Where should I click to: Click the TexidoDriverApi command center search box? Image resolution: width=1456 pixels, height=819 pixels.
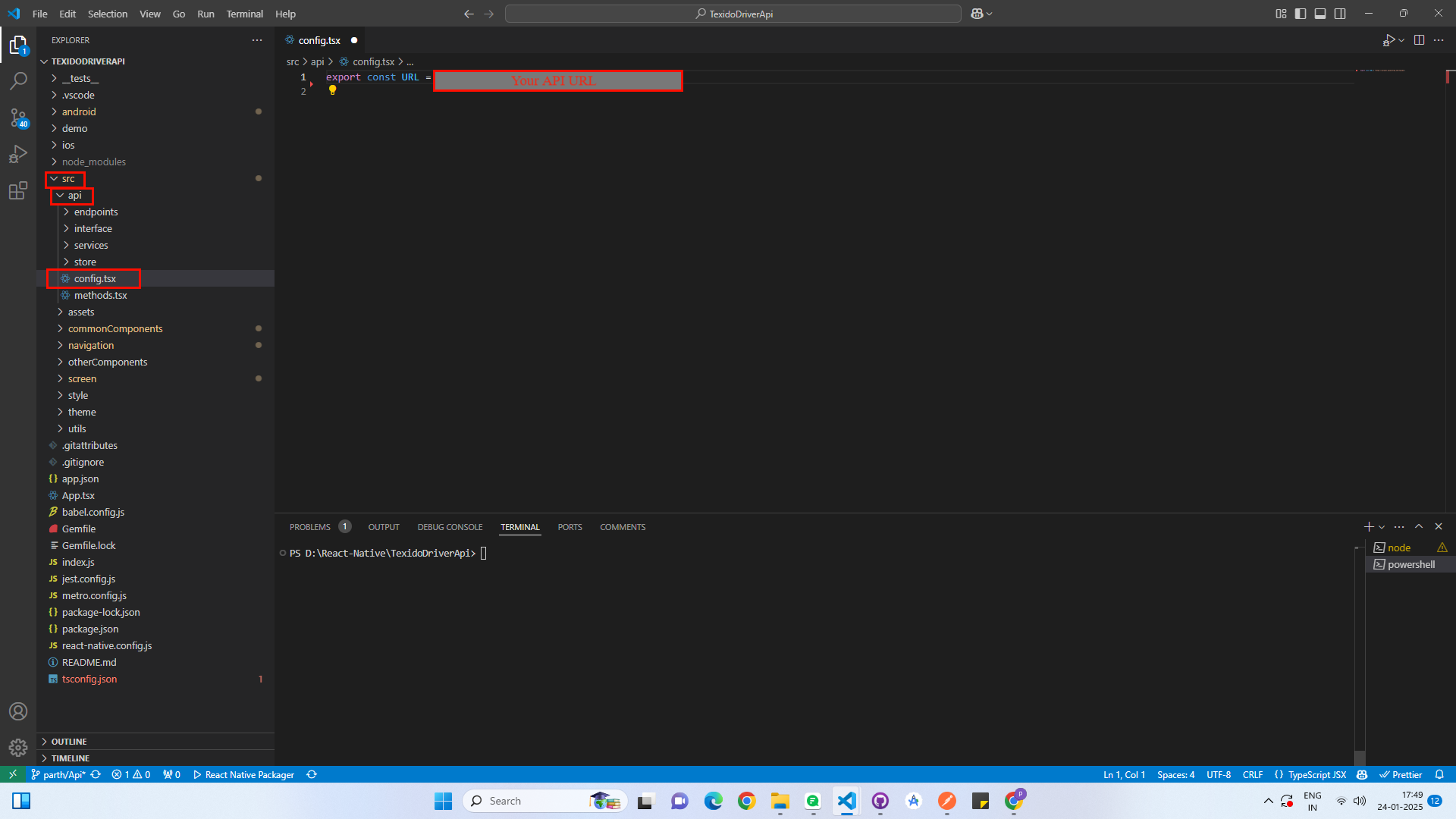point(733,14)
